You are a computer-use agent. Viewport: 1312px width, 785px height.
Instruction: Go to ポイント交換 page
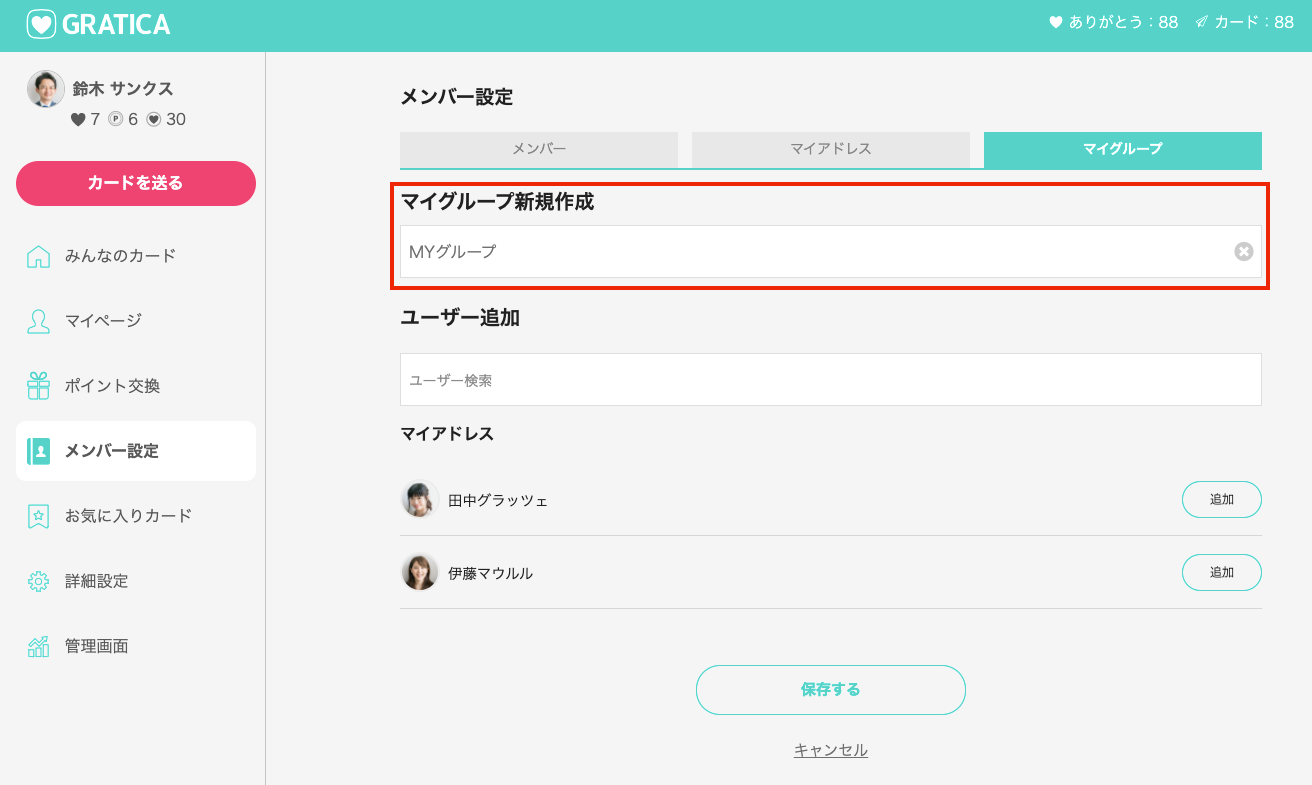click(136, 386)
